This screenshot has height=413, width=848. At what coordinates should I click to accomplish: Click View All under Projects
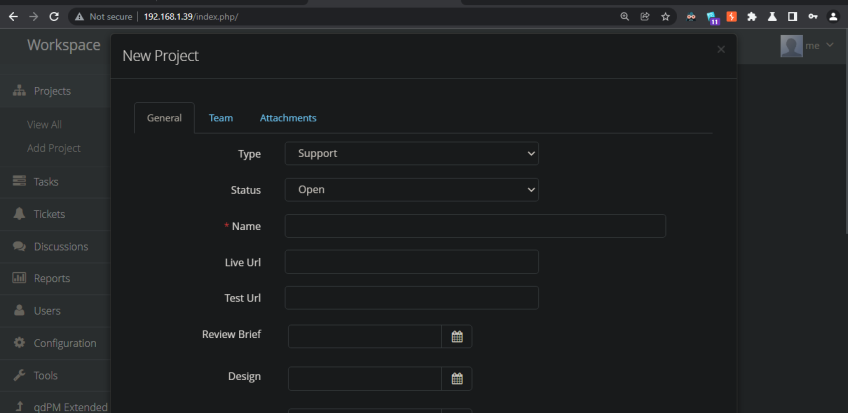[x=44, y=124]
